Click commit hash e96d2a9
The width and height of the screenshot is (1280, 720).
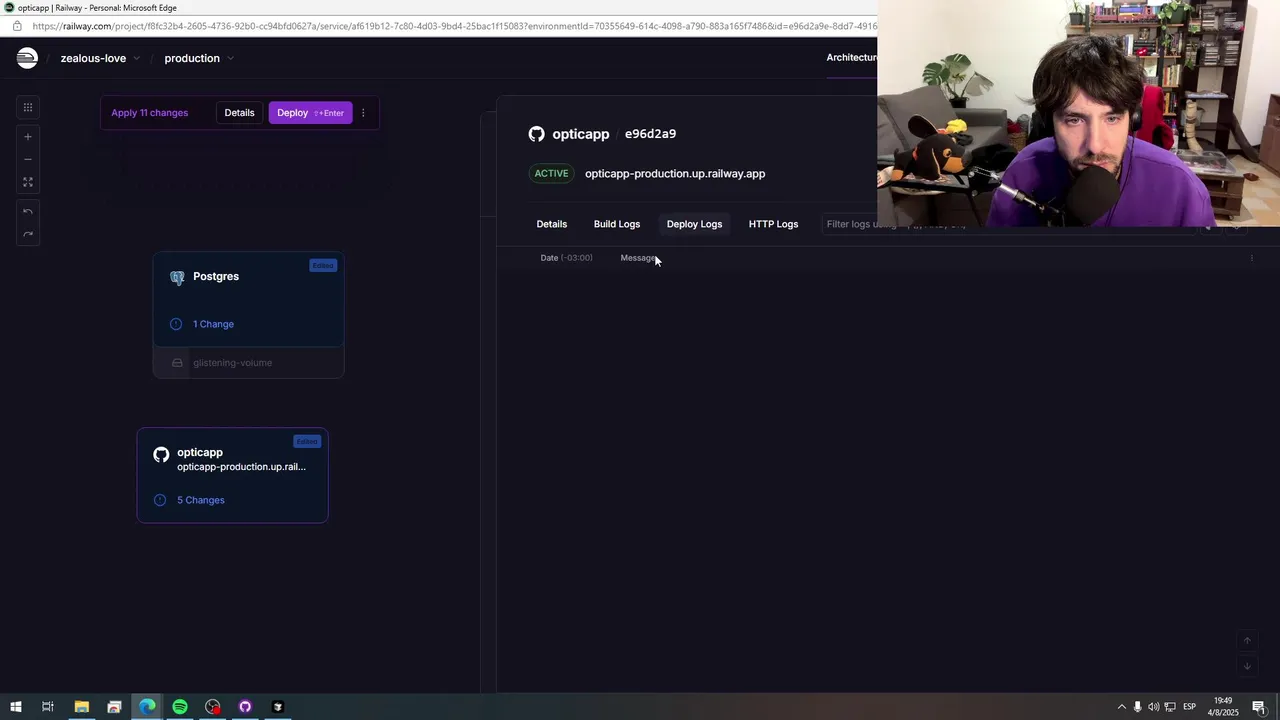tap(650, 134)
